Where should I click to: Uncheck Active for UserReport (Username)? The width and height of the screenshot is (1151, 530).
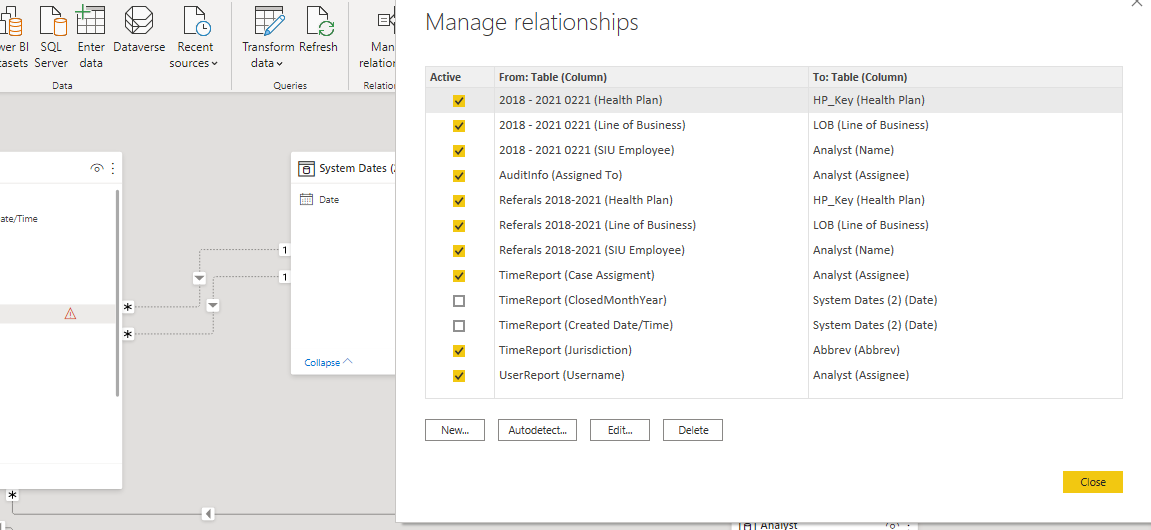(459, 375)
